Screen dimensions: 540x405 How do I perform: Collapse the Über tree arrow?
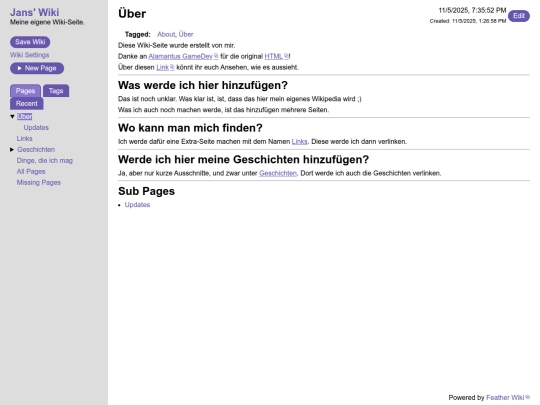[x=12, y=117]
